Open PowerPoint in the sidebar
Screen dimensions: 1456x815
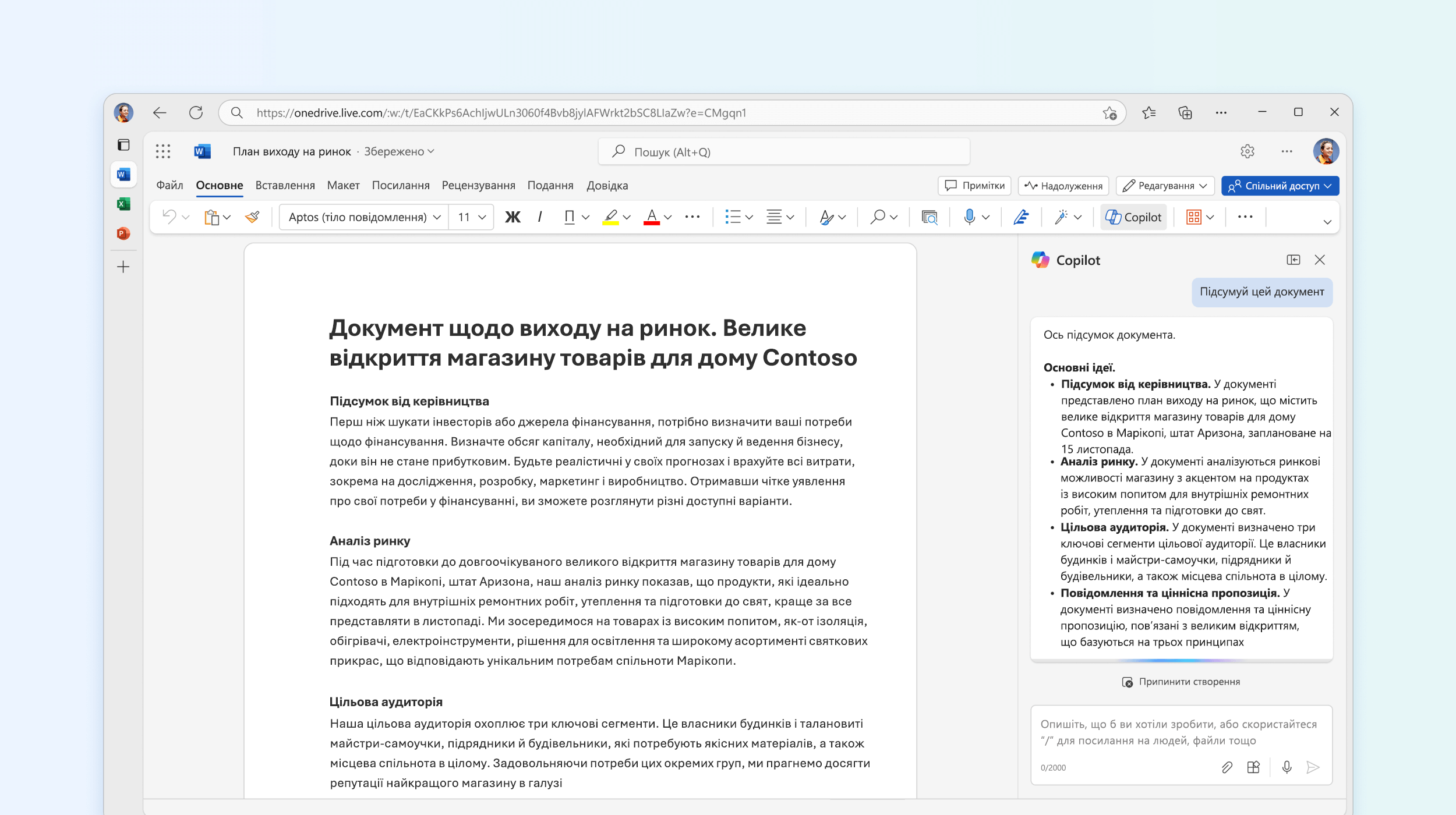123,233
